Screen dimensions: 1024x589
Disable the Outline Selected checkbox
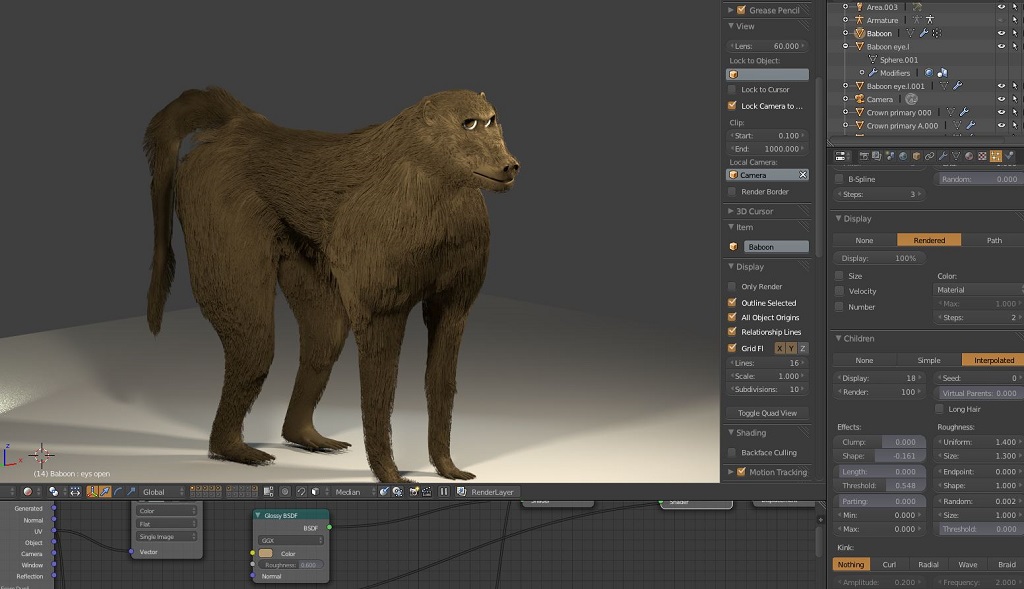coord(732,302)
